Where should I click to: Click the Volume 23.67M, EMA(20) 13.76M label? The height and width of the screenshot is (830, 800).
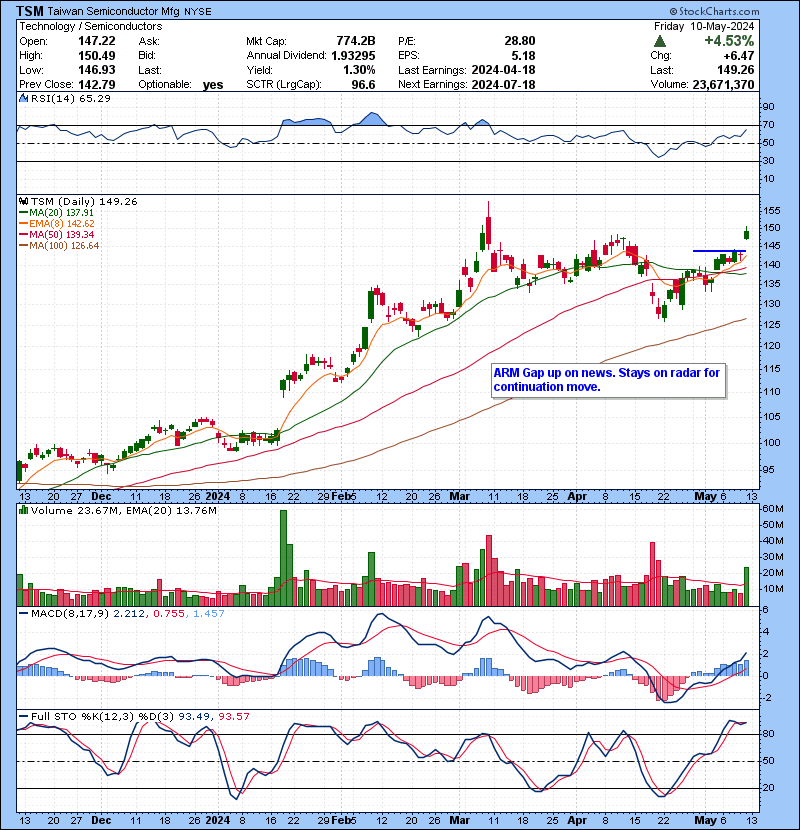click(123, 511)
